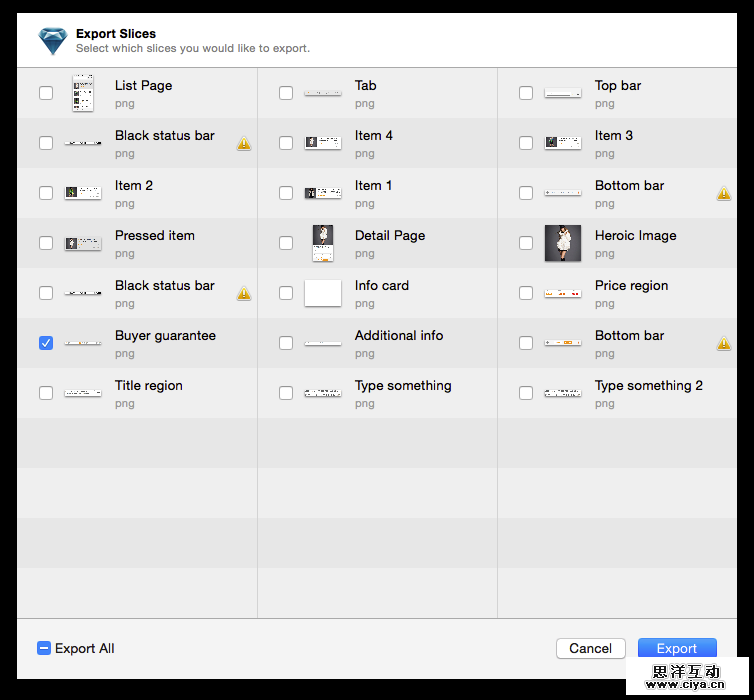
Task: Click warning icon on Bottom bar row below Item 3
Action: click(723, 193)
